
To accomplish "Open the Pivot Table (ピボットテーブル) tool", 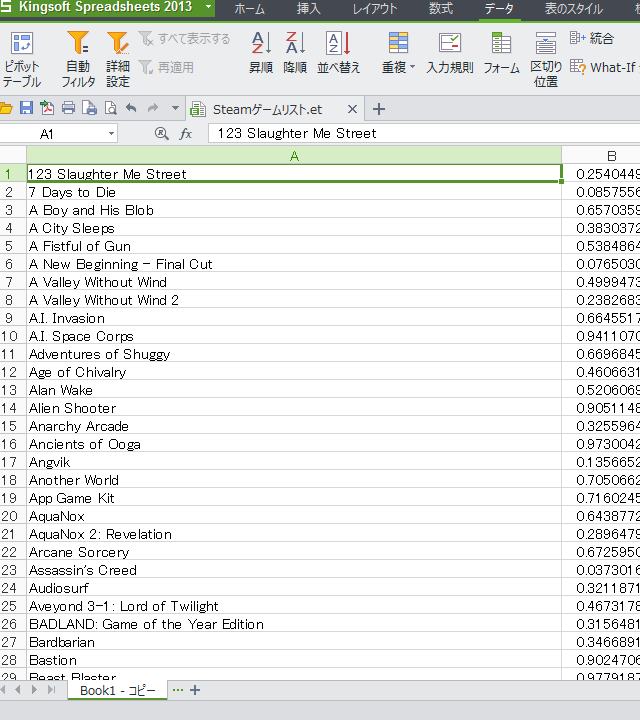I will (21, 59).
